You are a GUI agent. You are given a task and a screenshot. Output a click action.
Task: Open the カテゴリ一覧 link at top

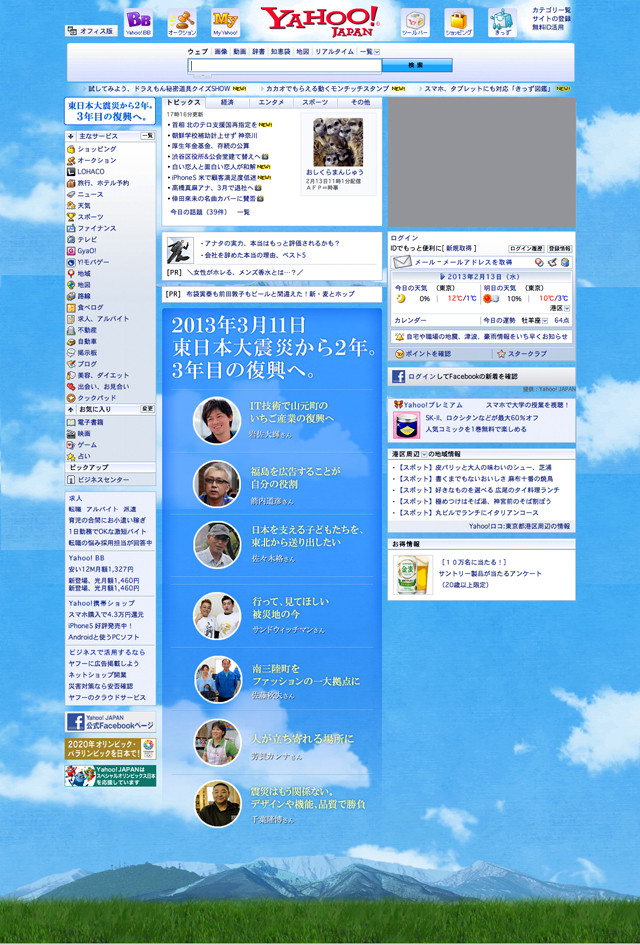[551, 10]
